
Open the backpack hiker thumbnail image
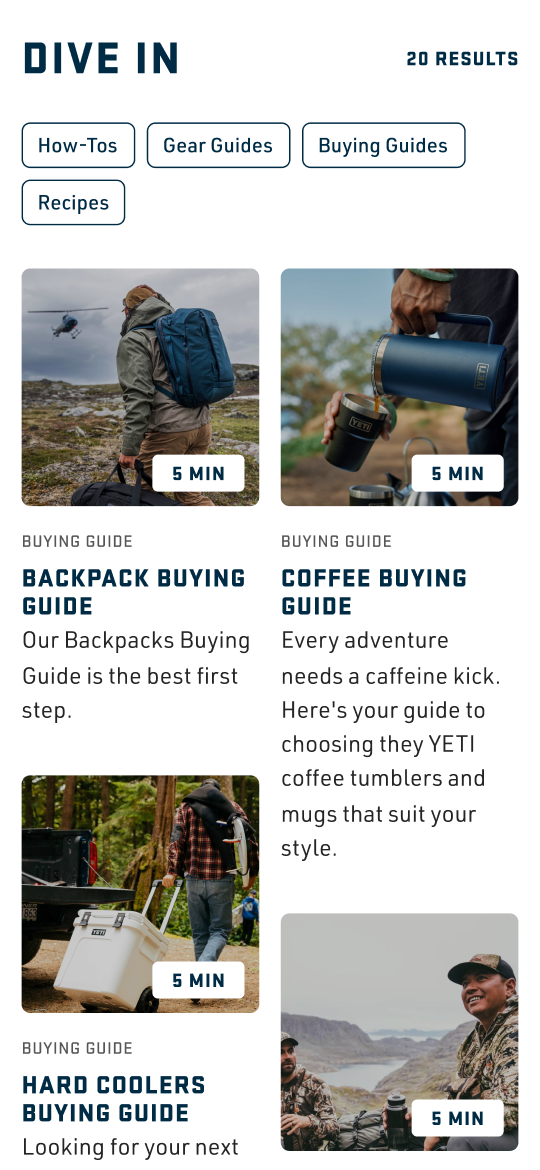coord(140,387)
